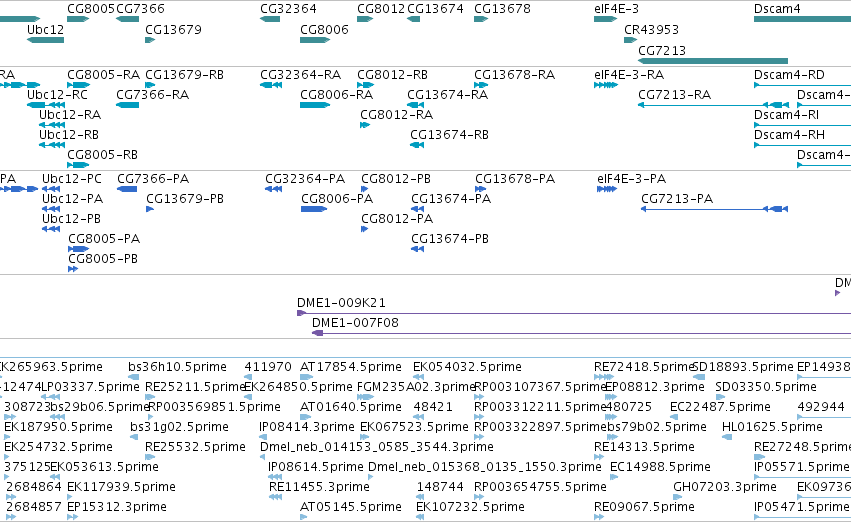This screenshot has width=851, height=522.
Task: Click protein Ubc12-PB
Action: (x=72, y=219)
